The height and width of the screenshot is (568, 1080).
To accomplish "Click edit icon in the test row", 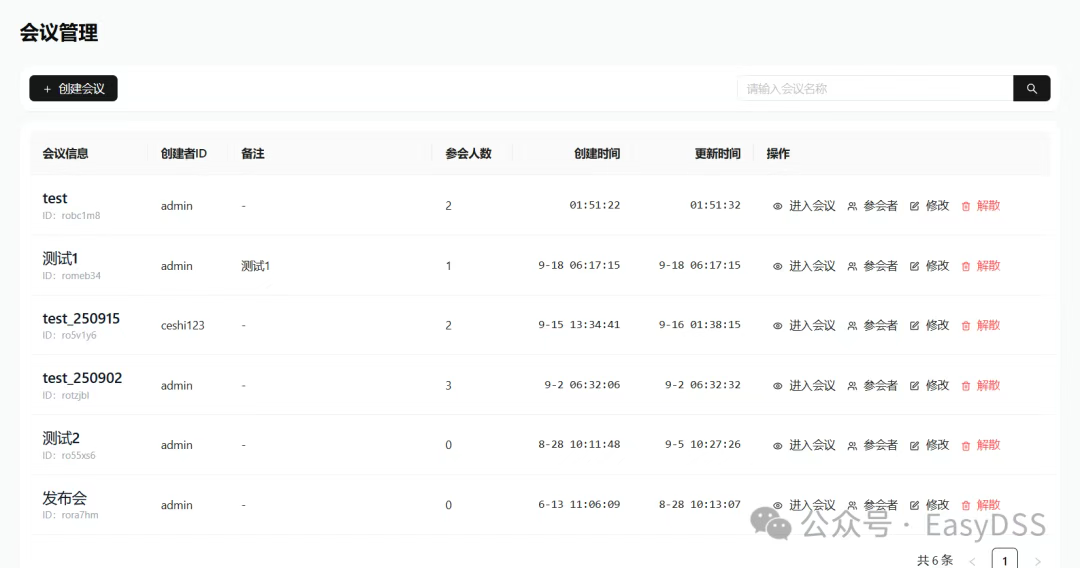I will tap(914, 206).
